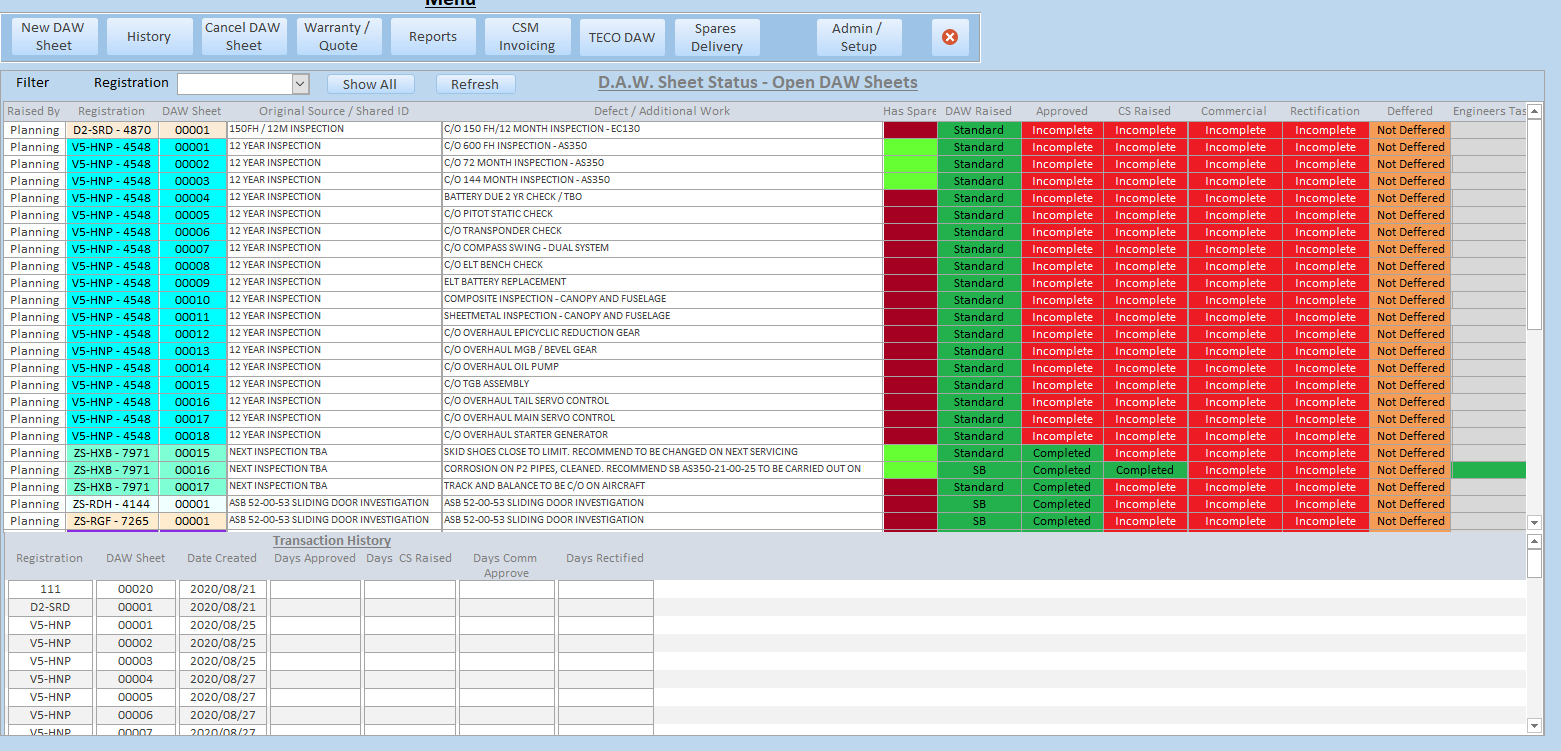Screen dimensions: 1561x751
Task: Select the D2-SRD - 4870 registration cell
Action: [x=112, y=130]
